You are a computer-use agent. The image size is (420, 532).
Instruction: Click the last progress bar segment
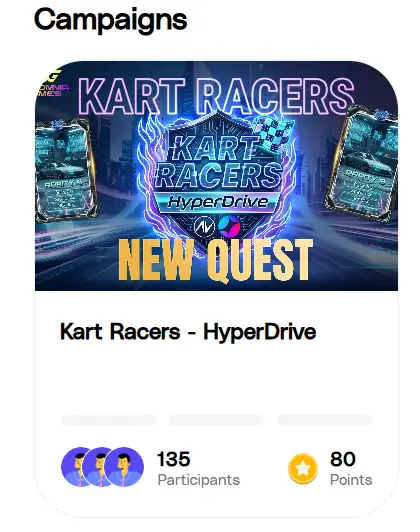325,420
